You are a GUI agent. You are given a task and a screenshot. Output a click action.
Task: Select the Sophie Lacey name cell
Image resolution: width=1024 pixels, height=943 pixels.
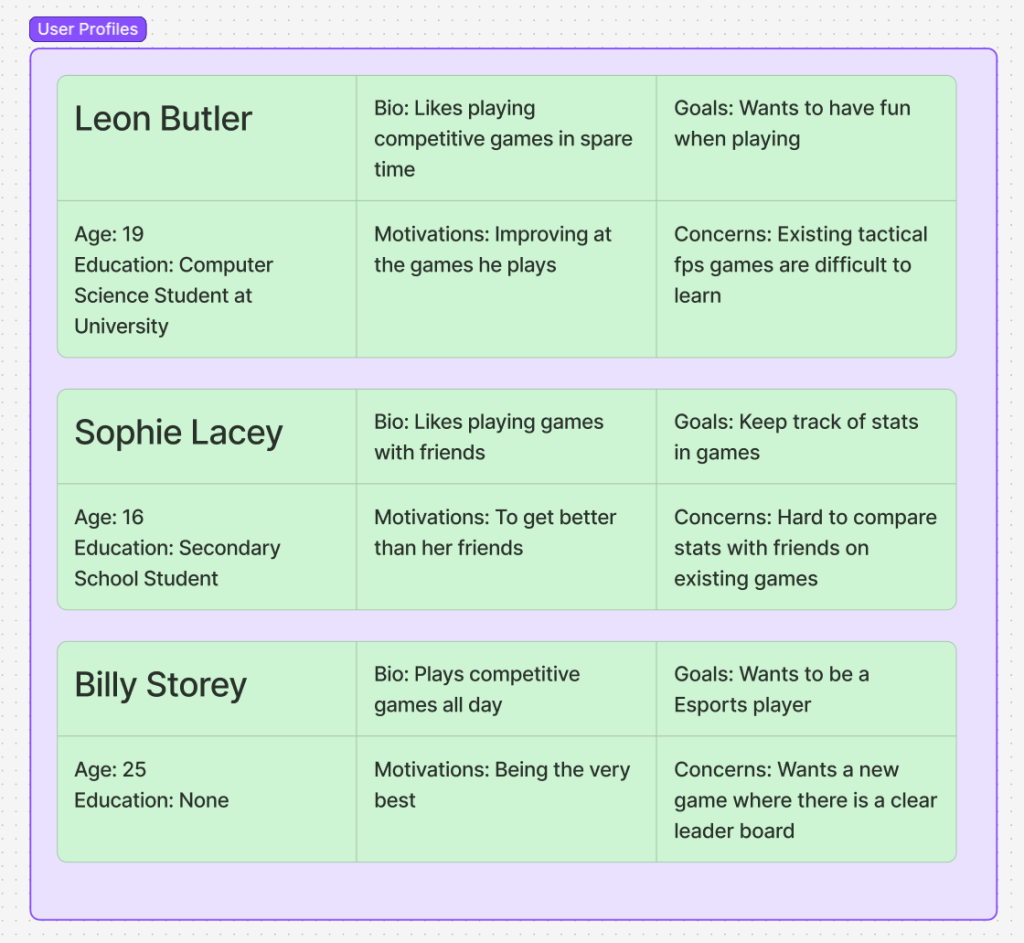206,436
